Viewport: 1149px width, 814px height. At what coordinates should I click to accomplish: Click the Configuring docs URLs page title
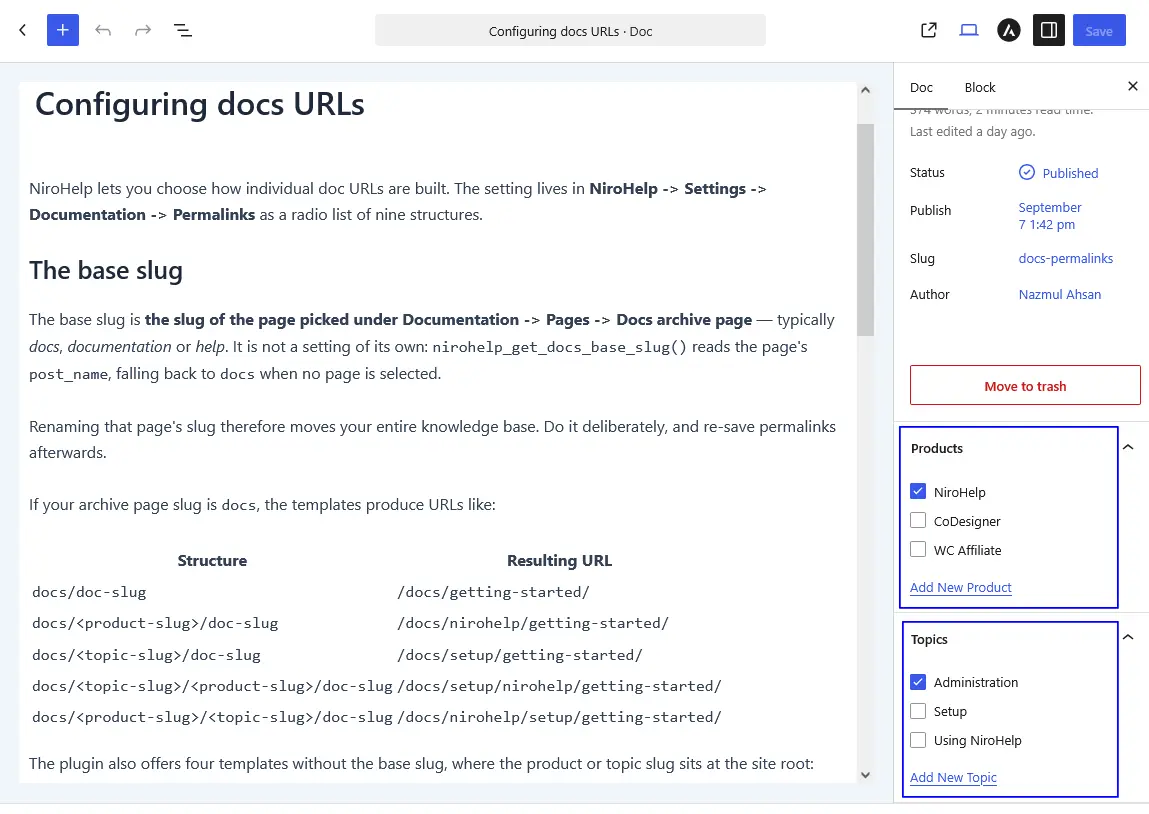pos(199,104)
